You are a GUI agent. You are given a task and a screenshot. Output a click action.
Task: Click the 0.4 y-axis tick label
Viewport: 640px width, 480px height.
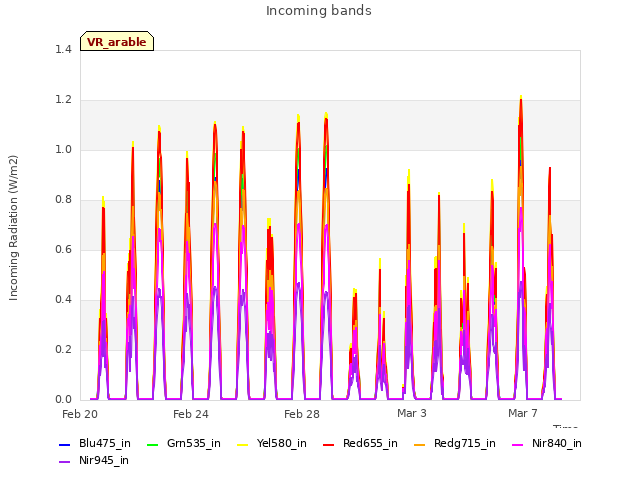[63, 300]
